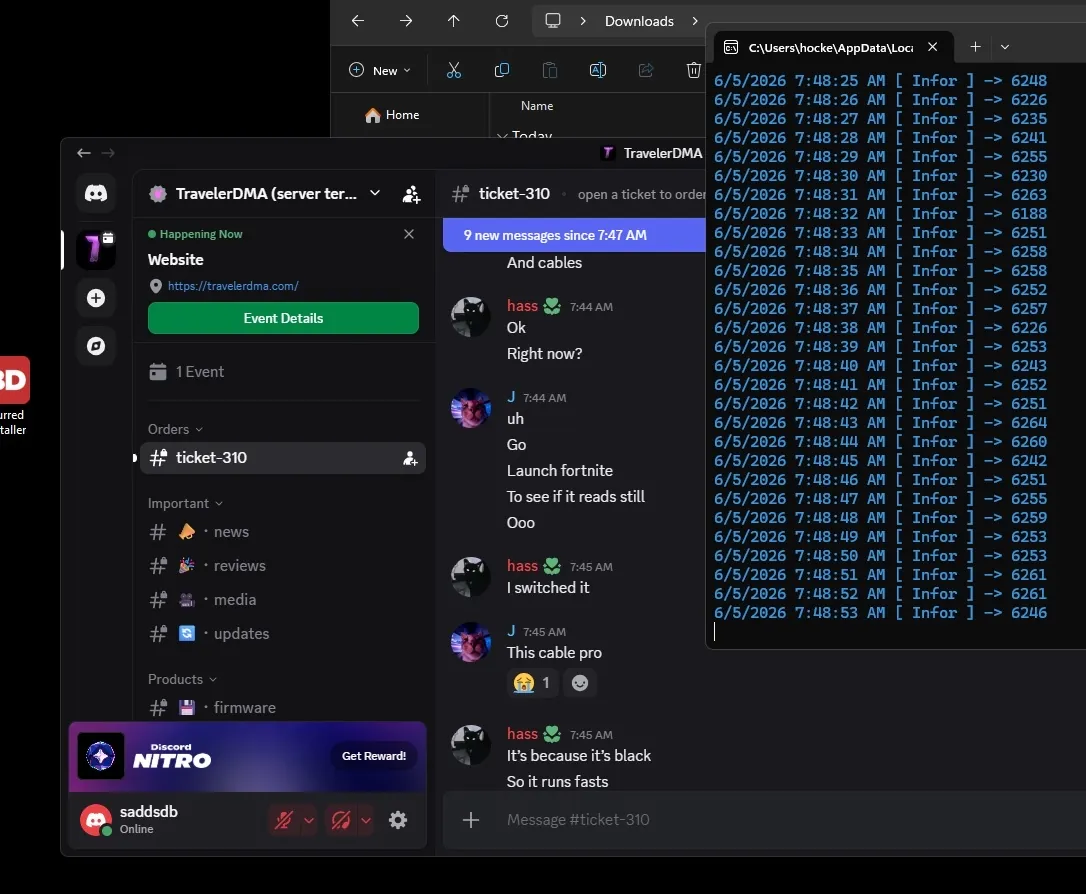Screen dimensions: 1086x894
Task: Select the ticket-310 channel
Action: point(283,458)
